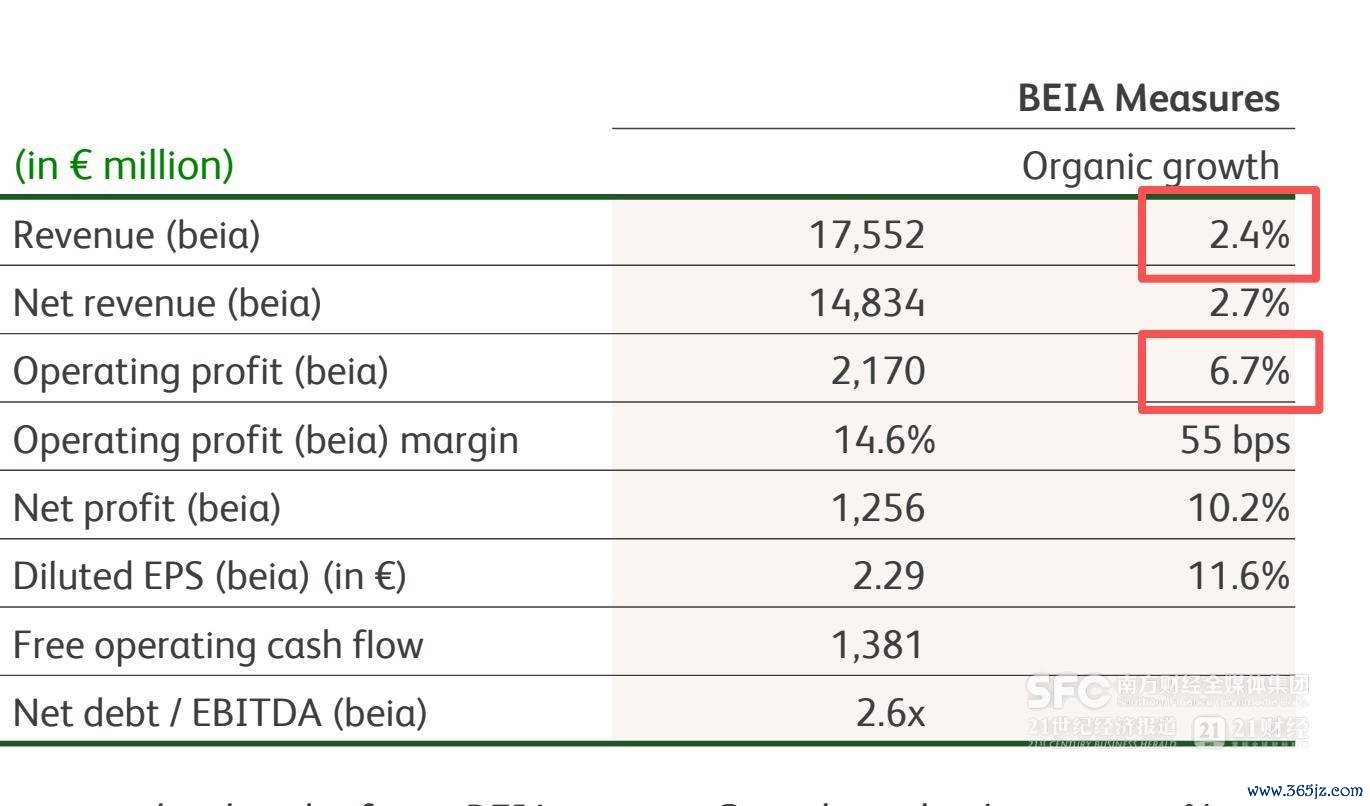Viewport: 1370px width, 806px height.
Task: Select the 14,834 net revenue value
Action: [867, 303]
